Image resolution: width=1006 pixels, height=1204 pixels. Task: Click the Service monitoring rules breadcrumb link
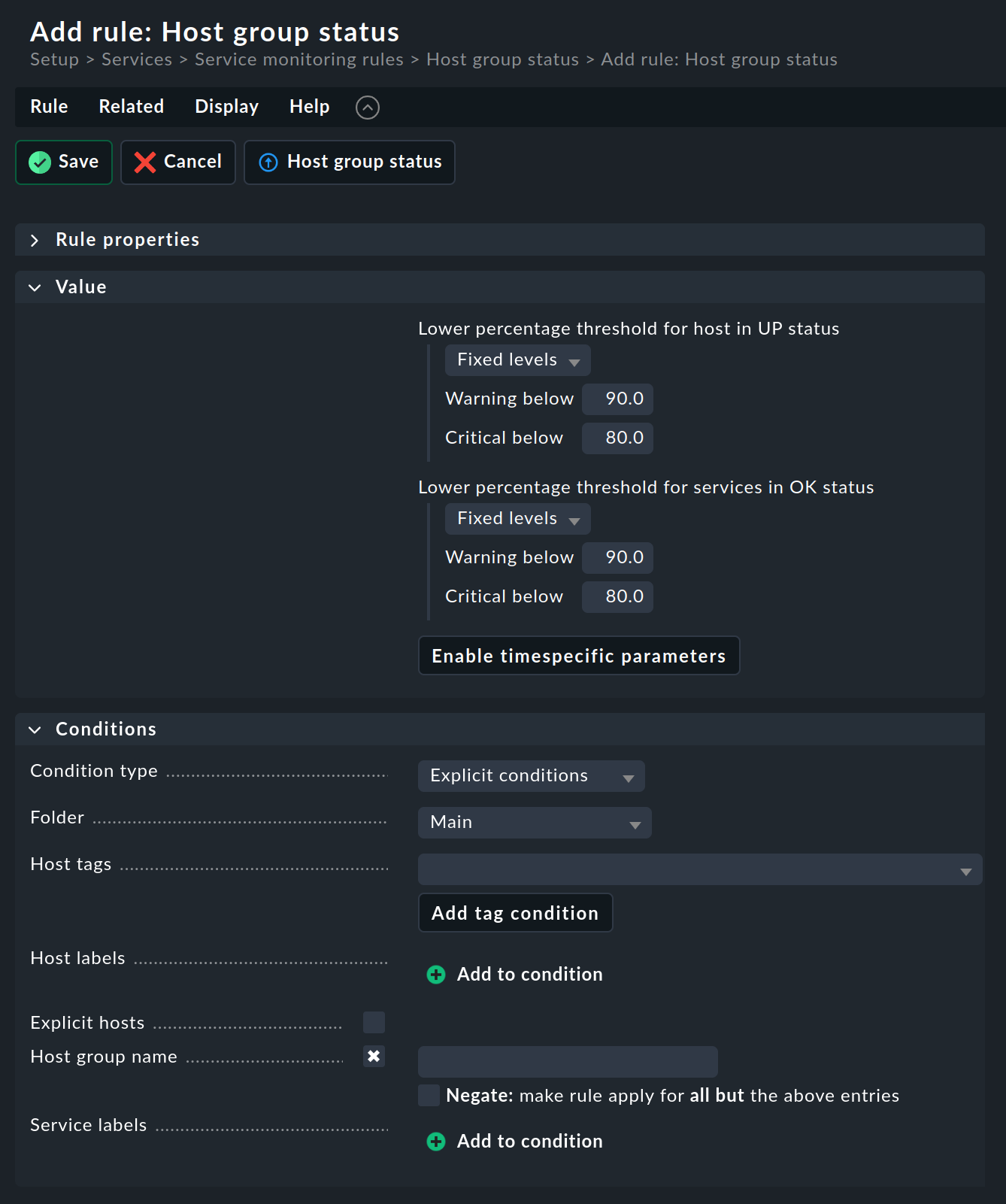298,59
